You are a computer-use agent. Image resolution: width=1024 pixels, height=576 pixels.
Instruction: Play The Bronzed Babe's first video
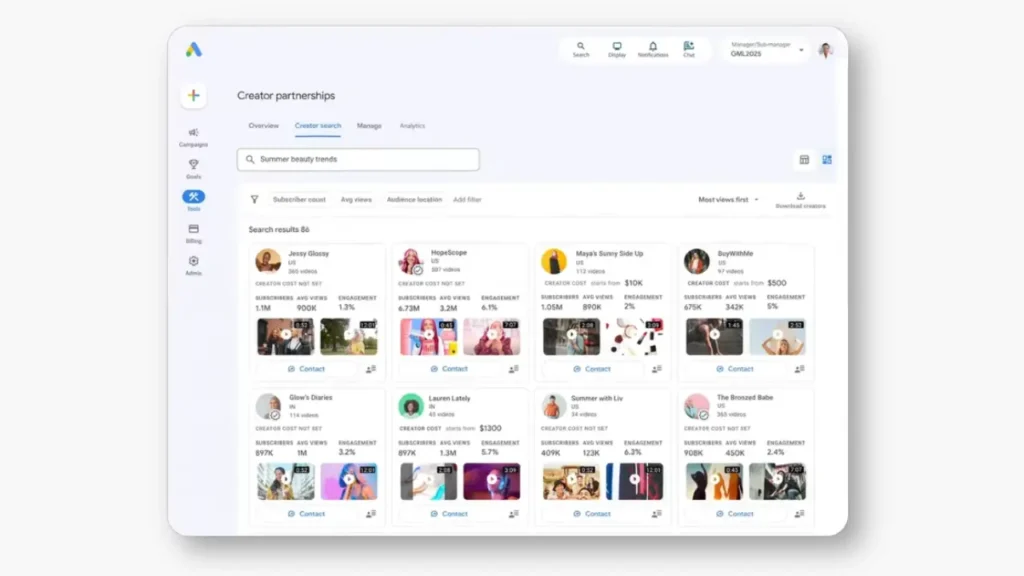tap(714, 481)
